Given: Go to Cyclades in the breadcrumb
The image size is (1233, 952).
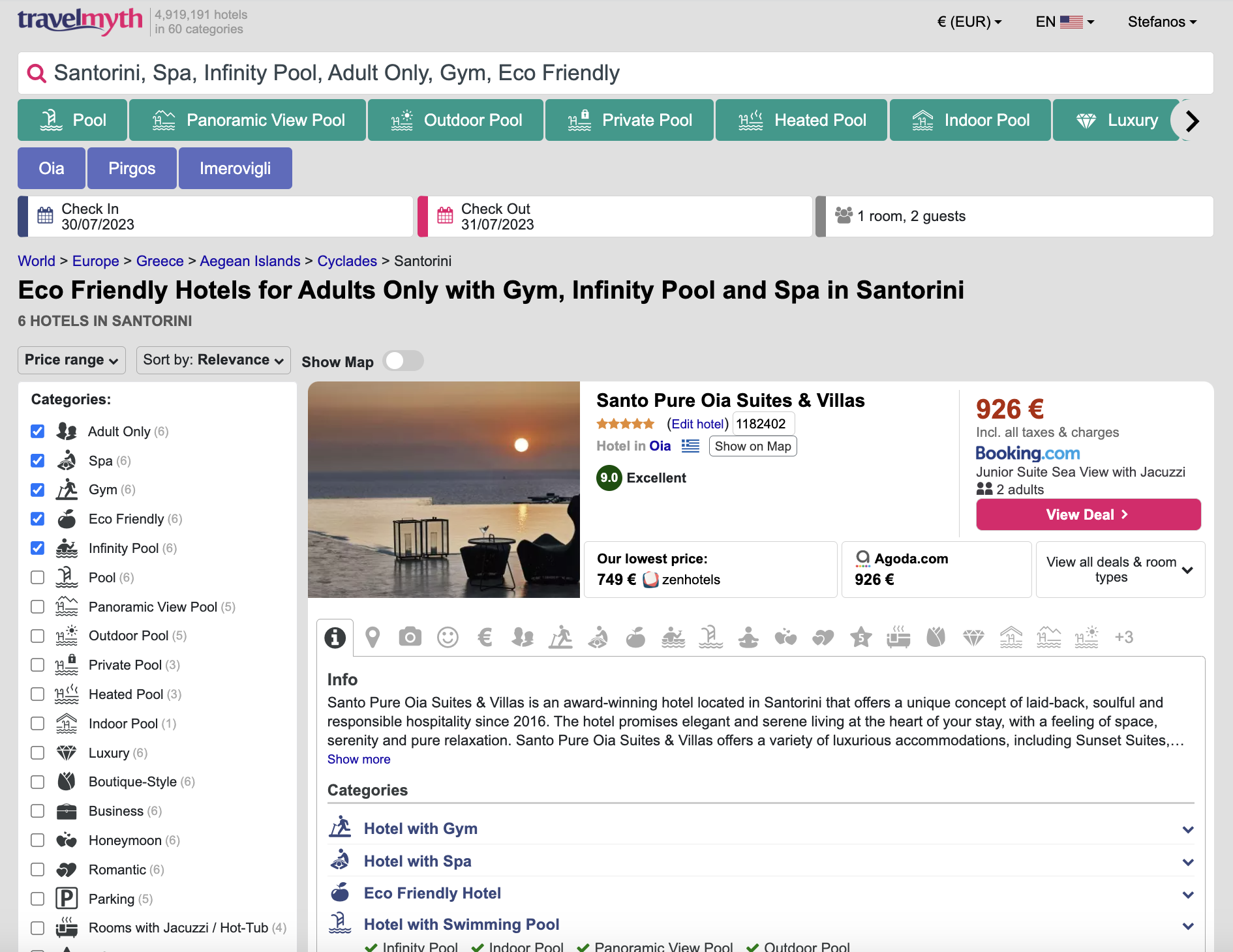Looking at the screenshot, I should click(x=347, y=261).
